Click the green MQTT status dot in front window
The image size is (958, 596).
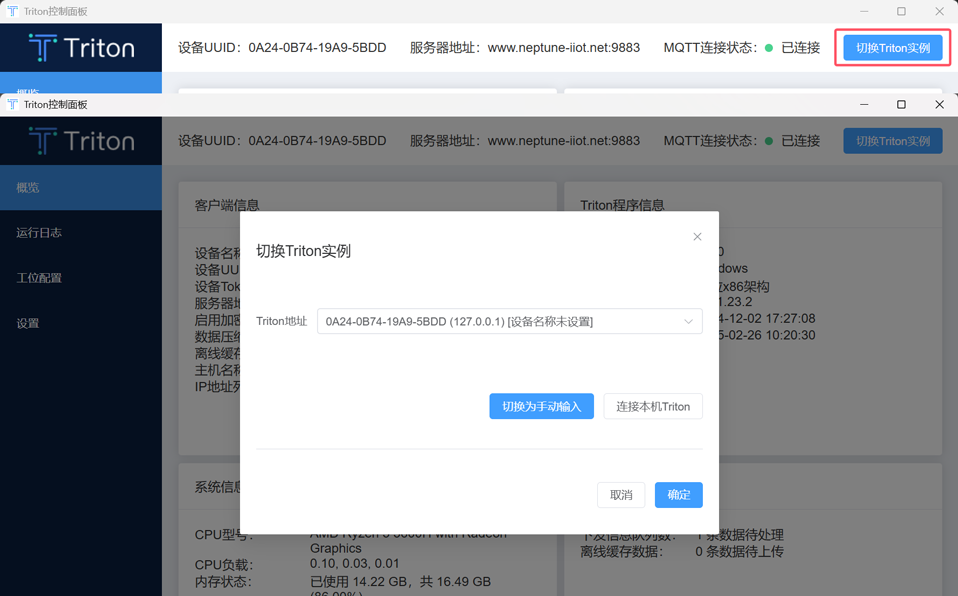(x=769, y=141)
